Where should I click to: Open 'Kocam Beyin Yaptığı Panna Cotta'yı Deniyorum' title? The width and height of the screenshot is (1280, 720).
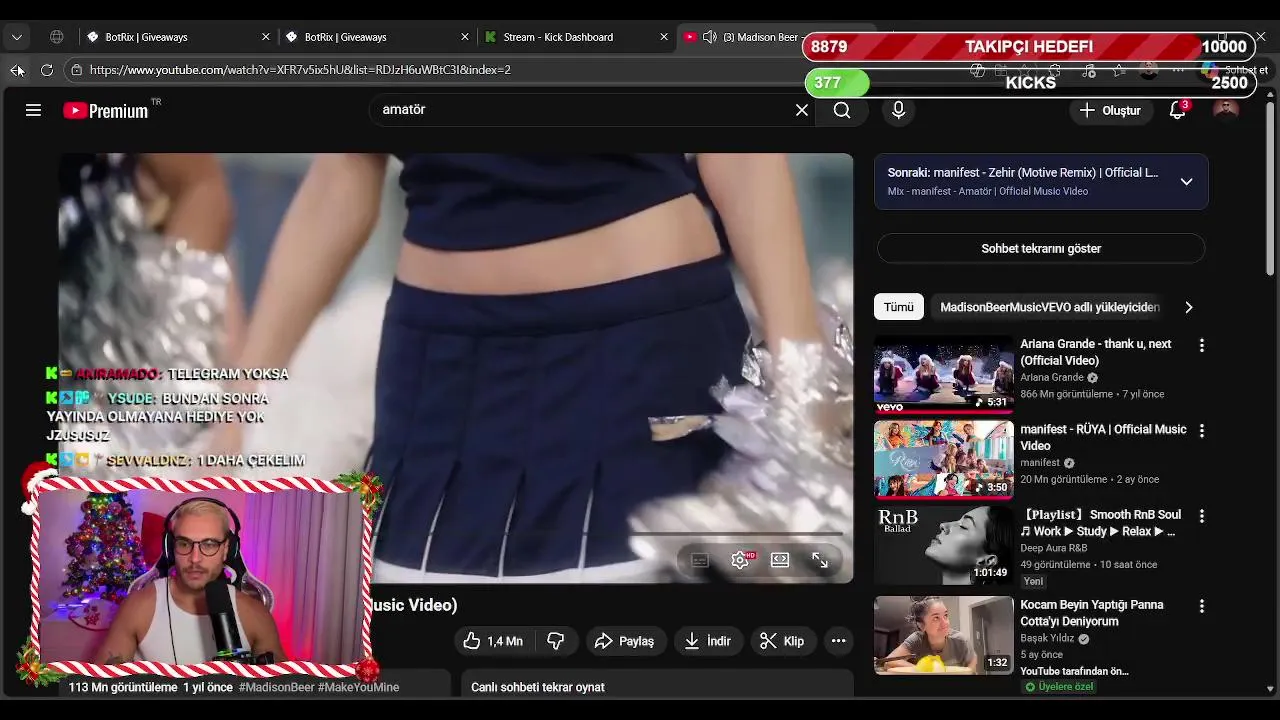(x=1092, y=613)
